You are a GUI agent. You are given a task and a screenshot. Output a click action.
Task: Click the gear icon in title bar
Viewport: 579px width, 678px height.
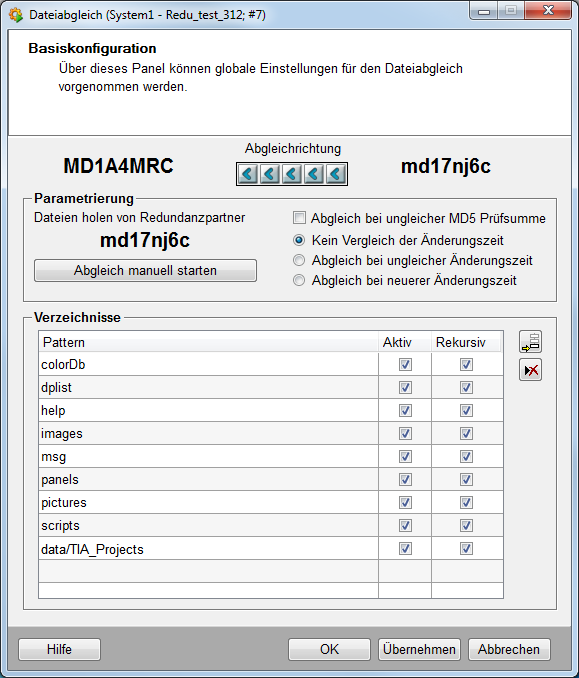pyautogui.click(x=16, y=15)
